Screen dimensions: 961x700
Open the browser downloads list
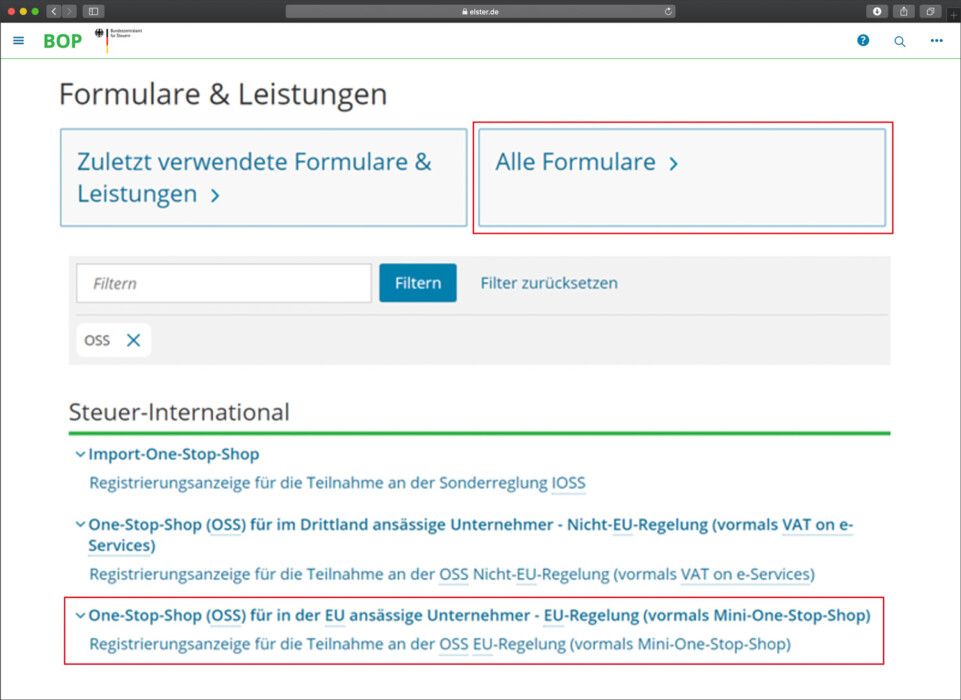[x=877, y=11]
